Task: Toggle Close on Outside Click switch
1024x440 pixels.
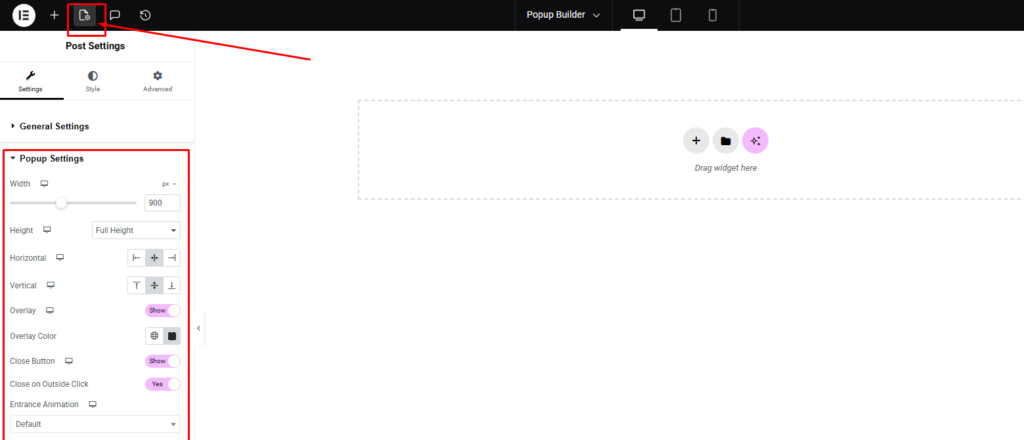Action: click(163, 384)
